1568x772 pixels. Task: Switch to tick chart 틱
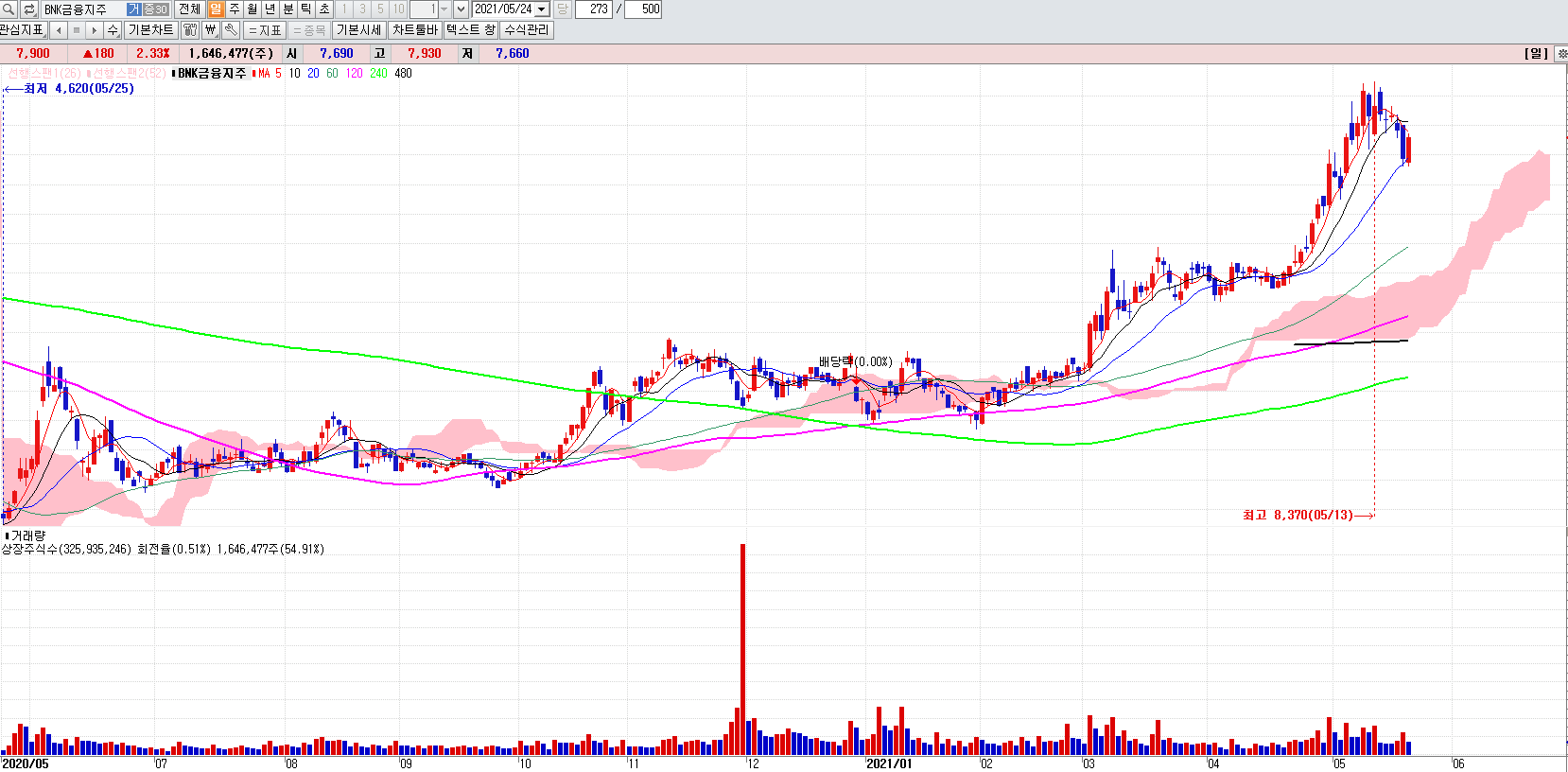click(305, 9)
